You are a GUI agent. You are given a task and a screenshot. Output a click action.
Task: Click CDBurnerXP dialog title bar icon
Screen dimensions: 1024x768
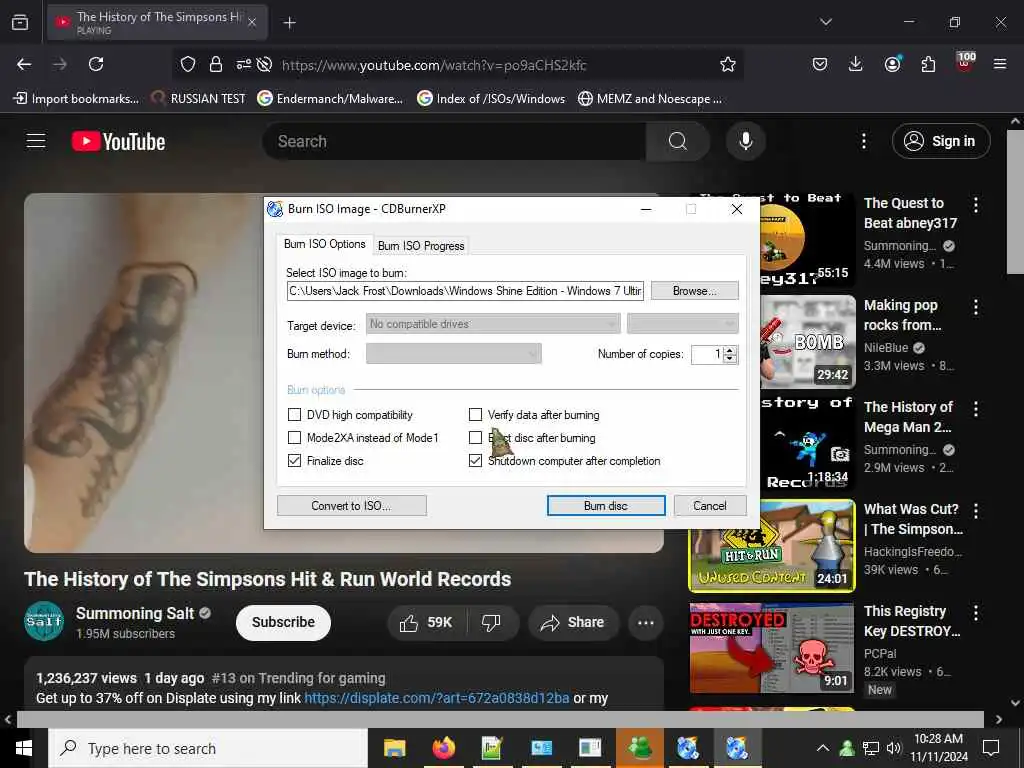point(275,209)
